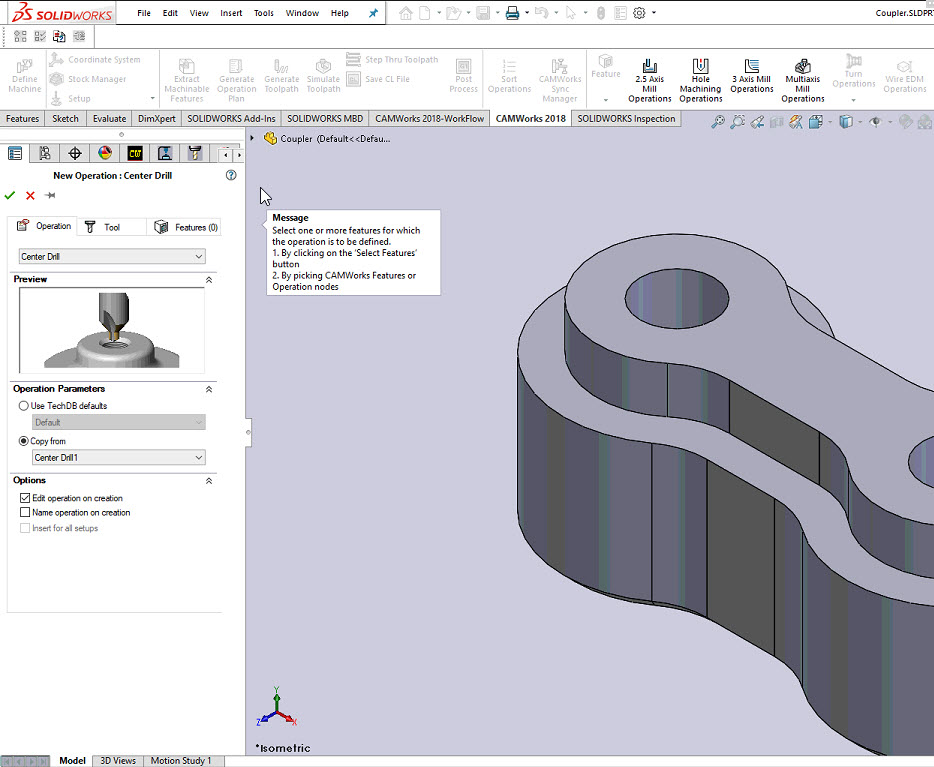Switch to the Features (0) tab
Viewport: 934px width, 767px height.
[x=185, y=227]
